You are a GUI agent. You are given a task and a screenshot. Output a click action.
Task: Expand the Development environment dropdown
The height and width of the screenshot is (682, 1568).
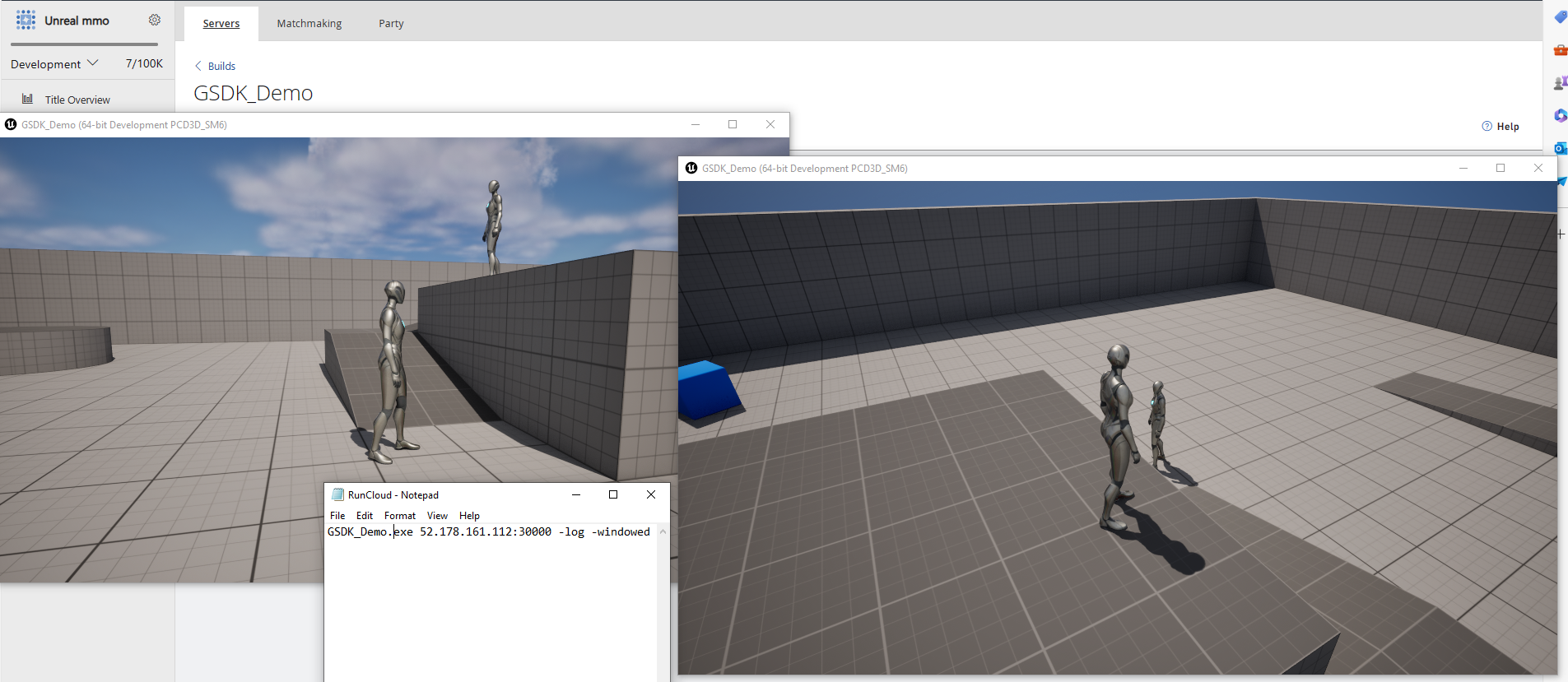pyautogui.click(x=54, y=63)
